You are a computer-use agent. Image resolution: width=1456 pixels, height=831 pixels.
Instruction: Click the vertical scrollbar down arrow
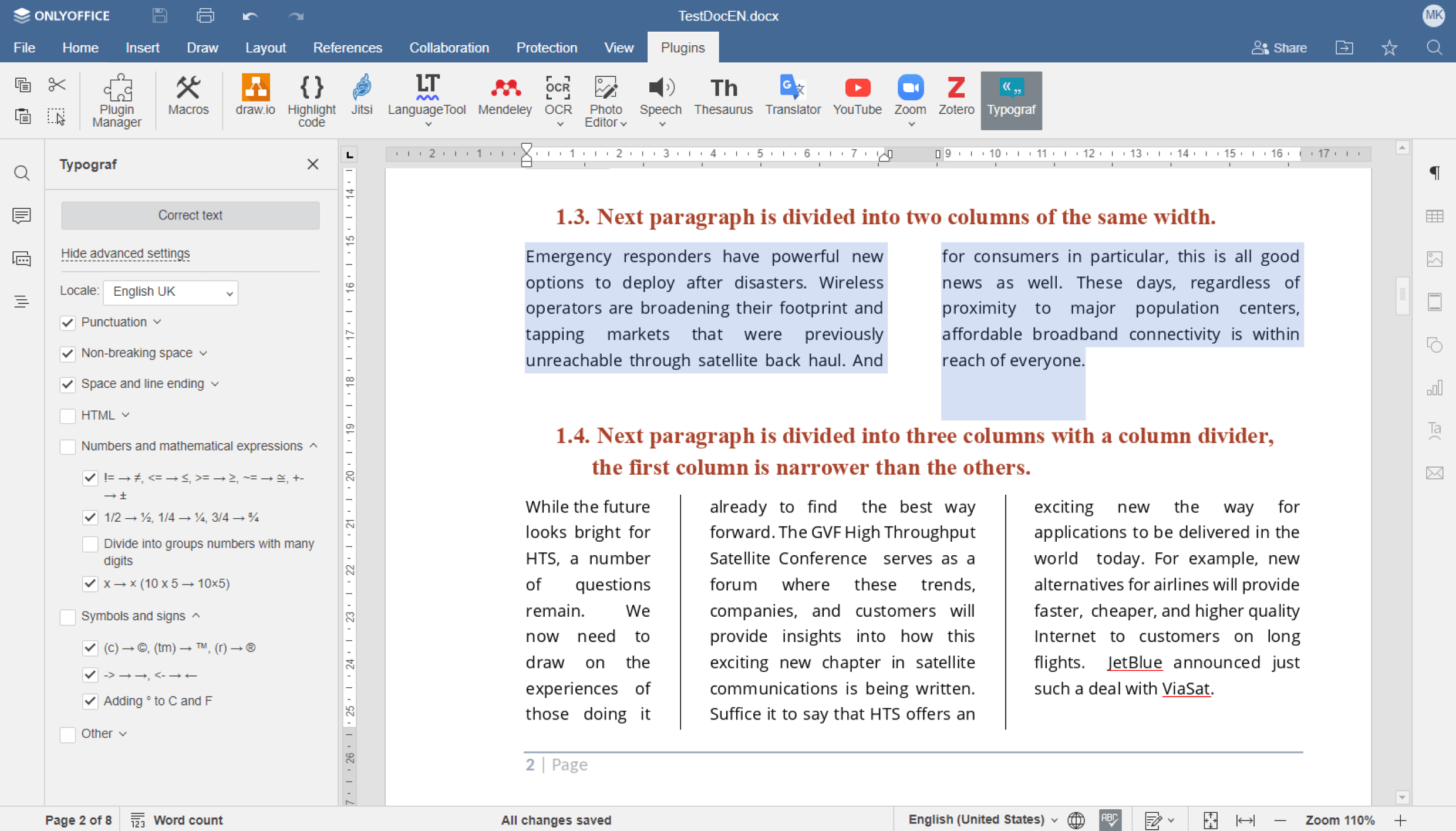pyautogui.click(x=1402, y=798)
